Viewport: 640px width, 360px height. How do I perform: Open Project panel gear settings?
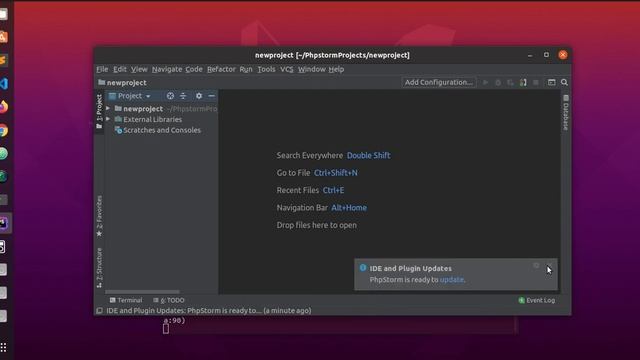click(199, 96)
